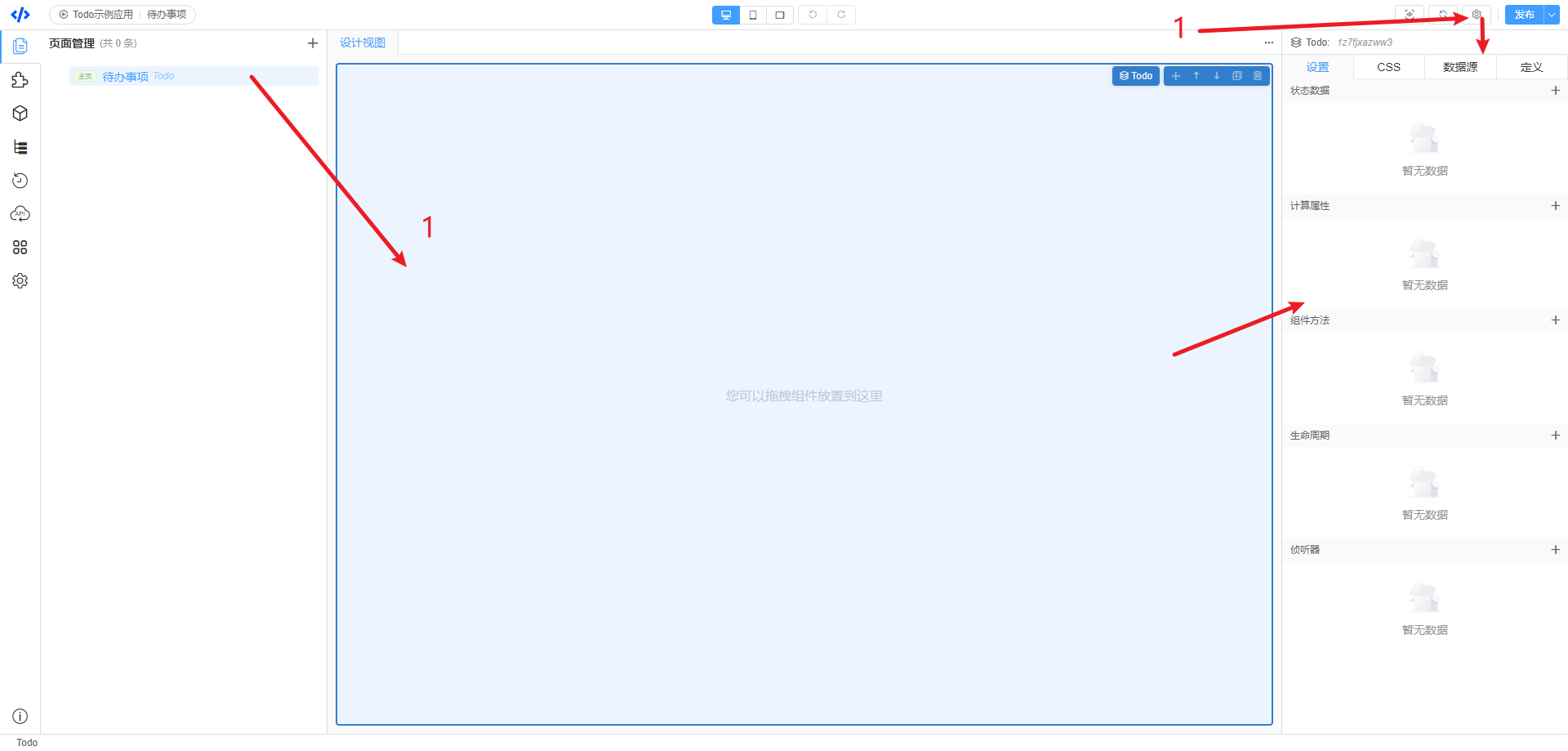Open the outline tree panel in sidebar

(x=20, y=147)
